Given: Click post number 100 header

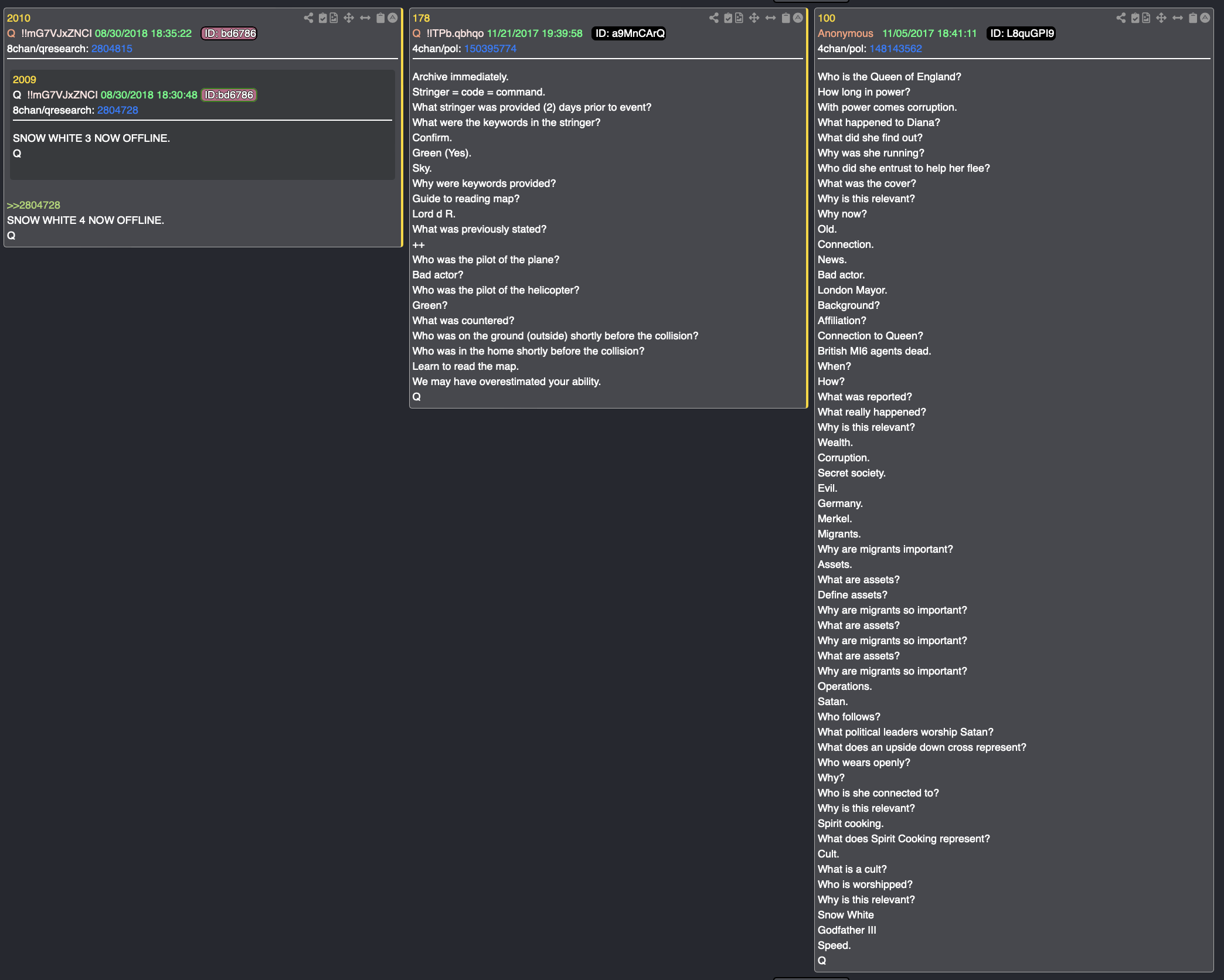Looking at the screenshot, I should pyautogui.click(x=827, y=18).
